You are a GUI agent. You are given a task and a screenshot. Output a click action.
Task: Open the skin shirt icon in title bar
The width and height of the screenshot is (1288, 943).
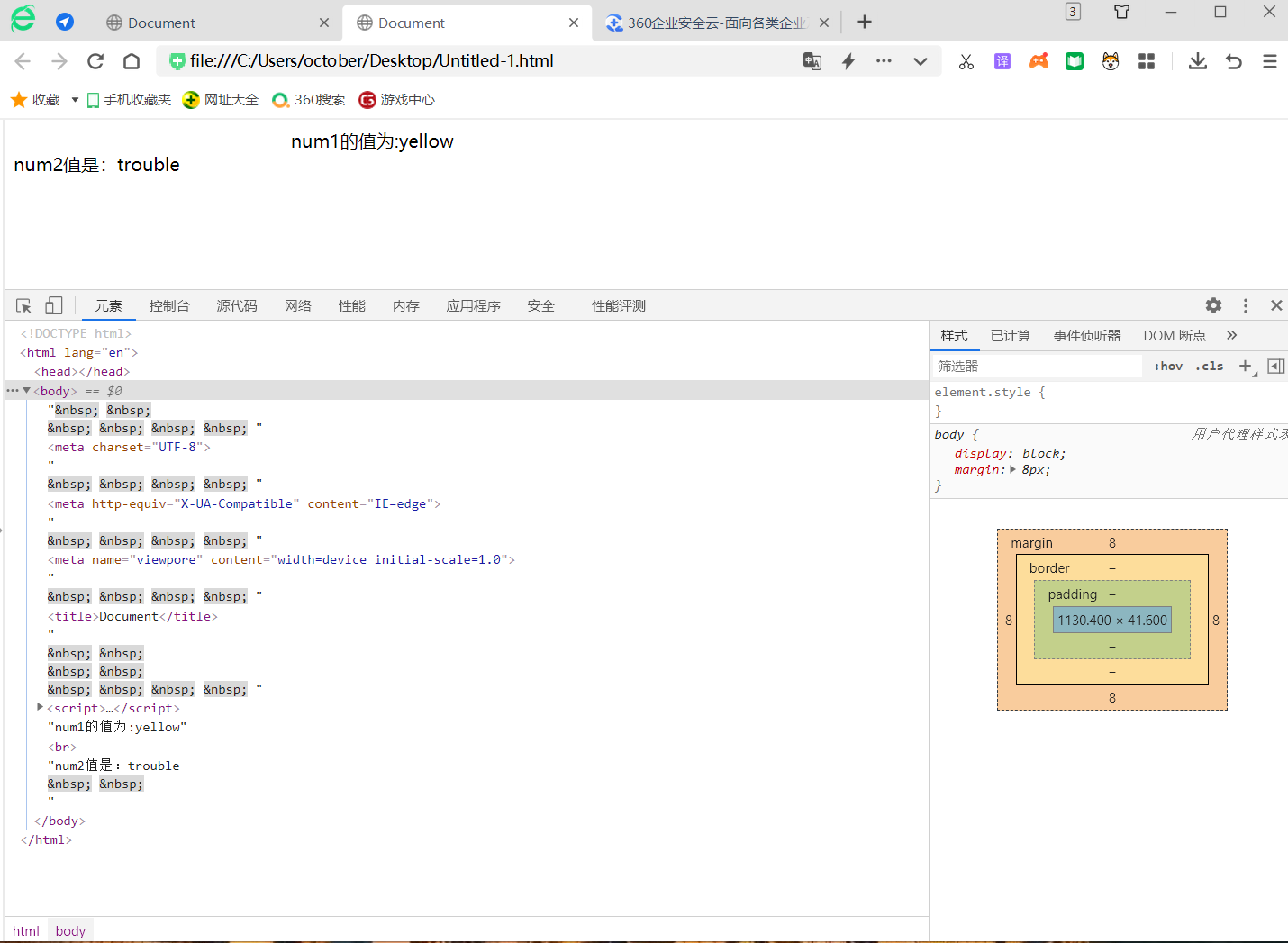pos(1121,12)
